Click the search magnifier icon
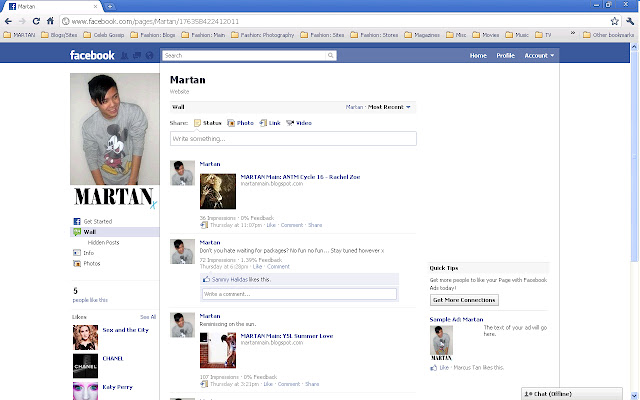 tap(330, 56)
